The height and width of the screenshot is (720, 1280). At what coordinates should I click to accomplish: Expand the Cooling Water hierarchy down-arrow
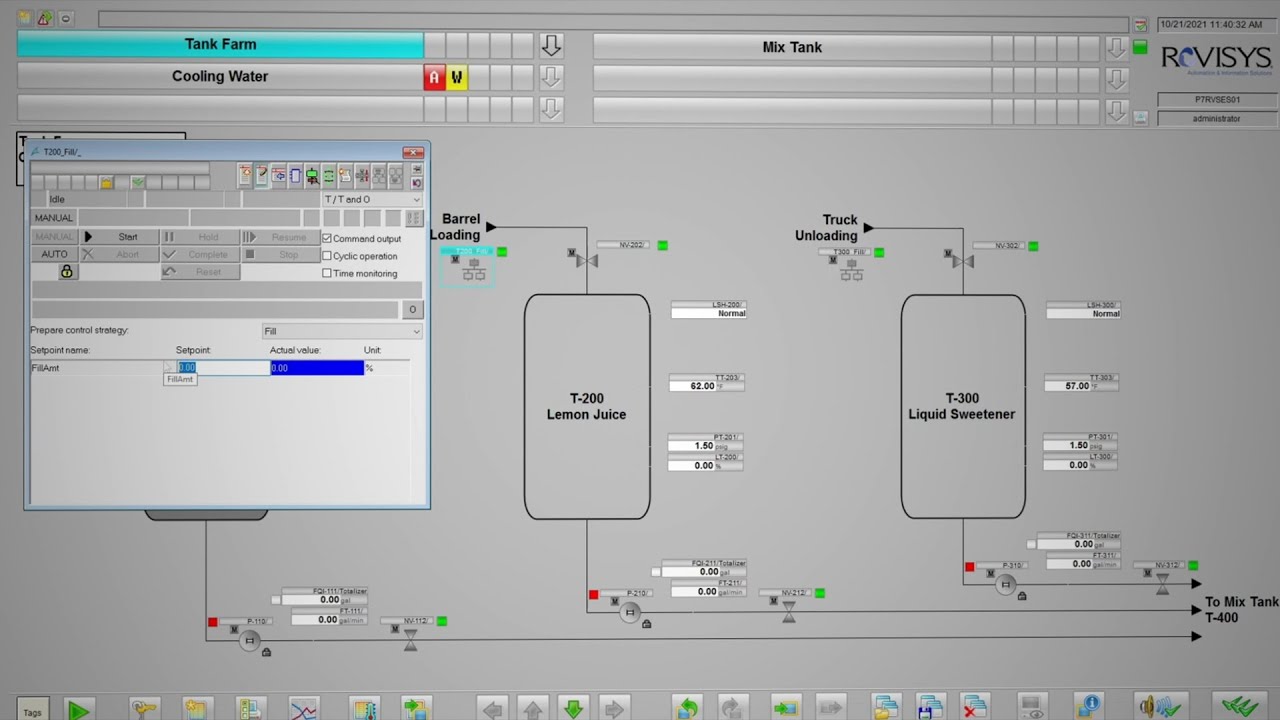(551, 77)
